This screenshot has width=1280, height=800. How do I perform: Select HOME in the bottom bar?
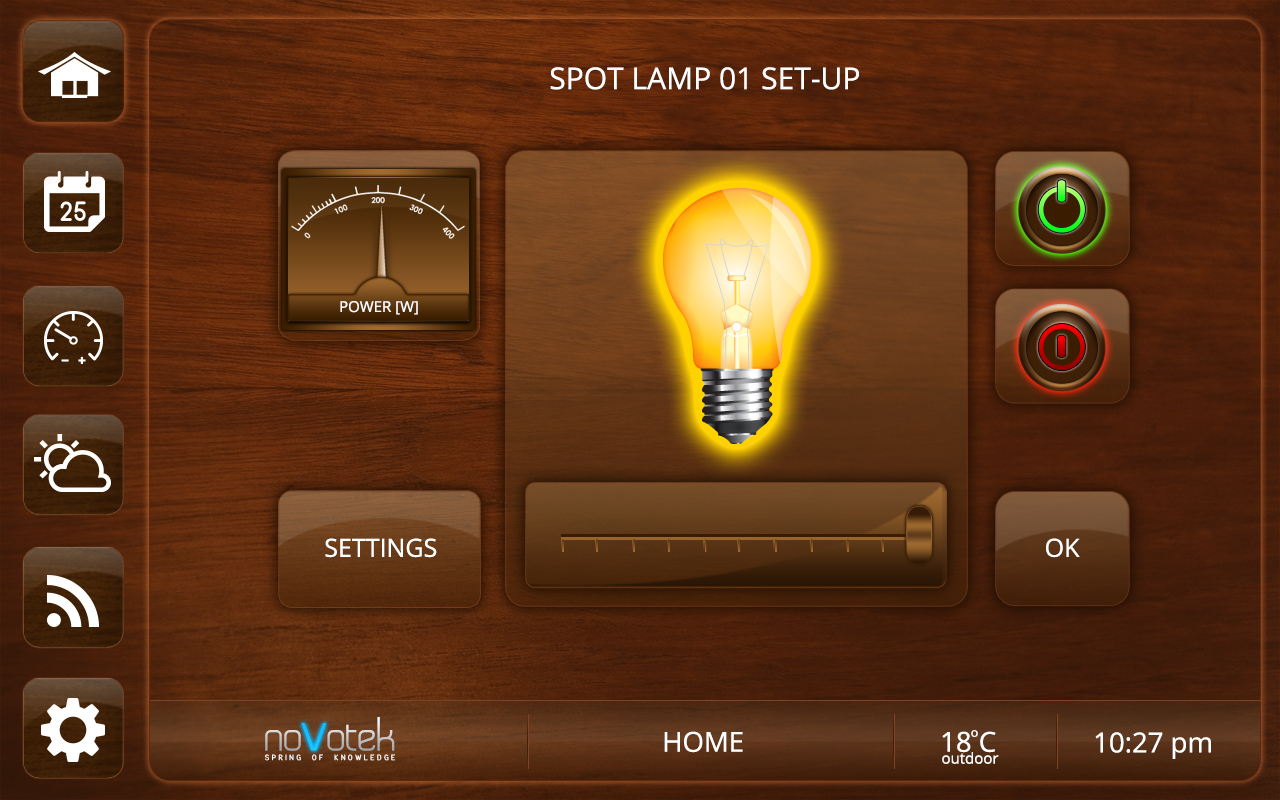tap(703, 742)
